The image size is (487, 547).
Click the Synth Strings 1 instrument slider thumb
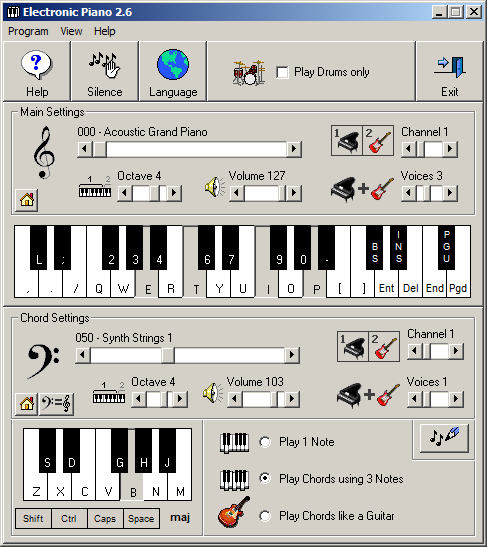[x=168, y=355]
